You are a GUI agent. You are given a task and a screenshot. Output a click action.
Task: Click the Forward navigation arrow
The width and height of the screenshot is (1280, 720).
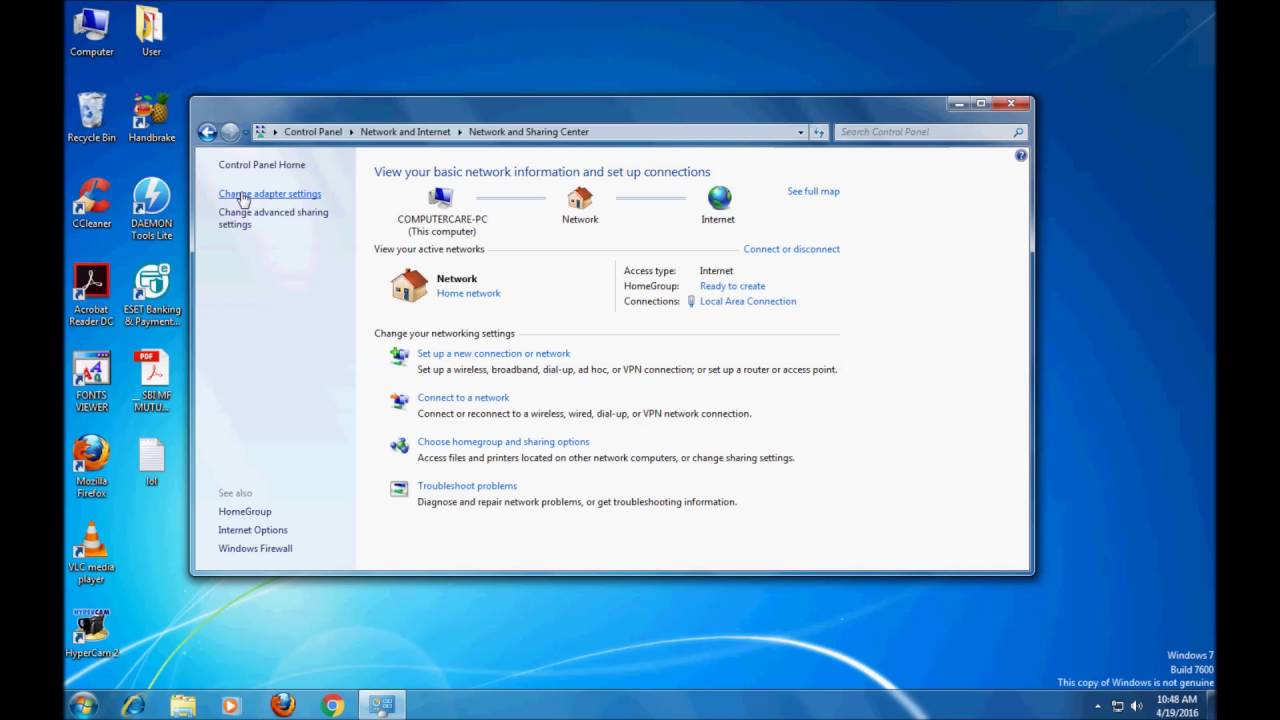point(230,132)
